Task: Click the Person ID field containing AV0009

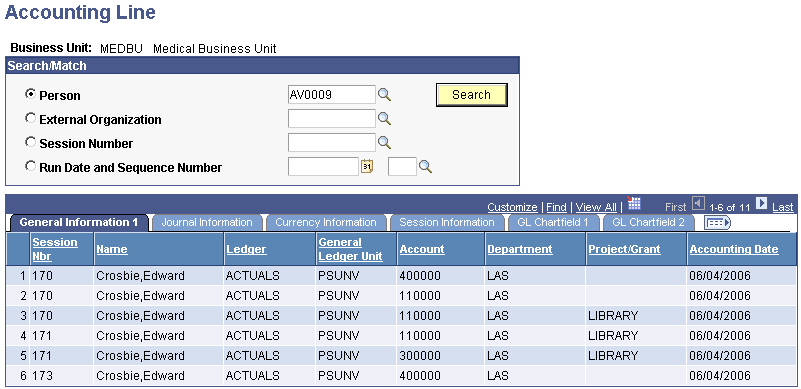Action: click(x=332, y=95)
